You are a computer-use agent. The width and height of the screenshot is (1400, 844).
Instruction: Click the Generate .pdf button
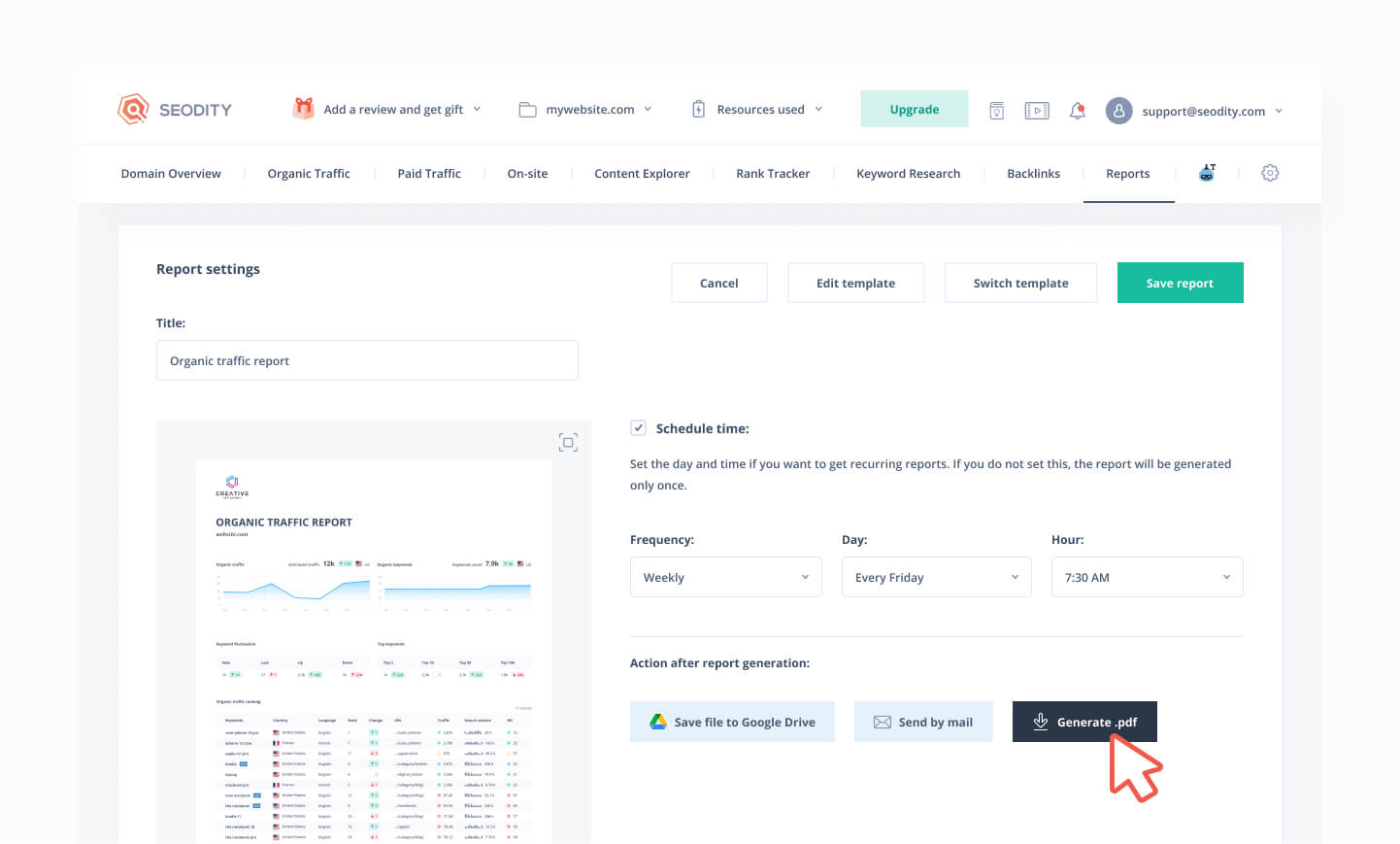pos(1084,722)
